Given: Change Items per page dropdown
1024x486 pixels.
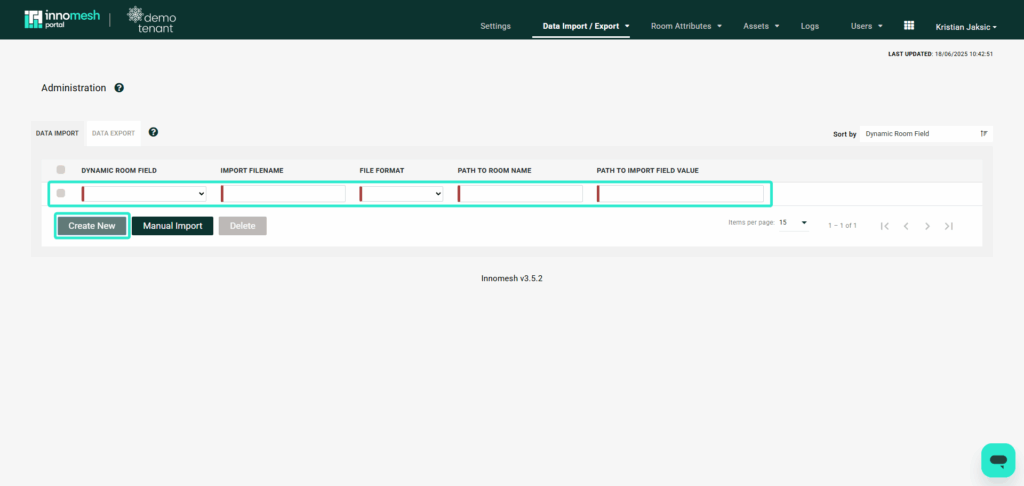Looking at the screenshot, I should coord(794,223).
